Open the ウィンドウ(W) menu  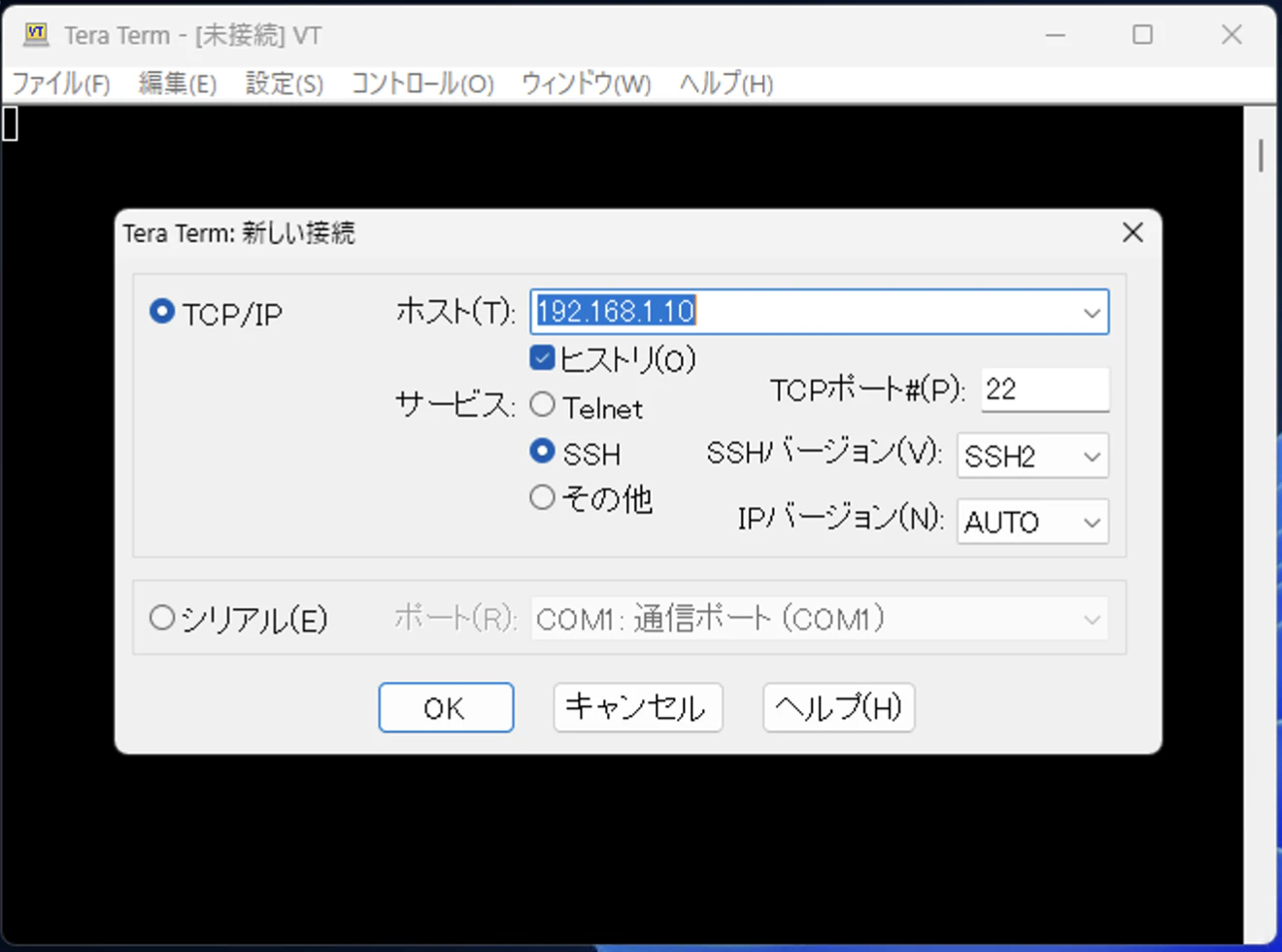pos(586,85)
